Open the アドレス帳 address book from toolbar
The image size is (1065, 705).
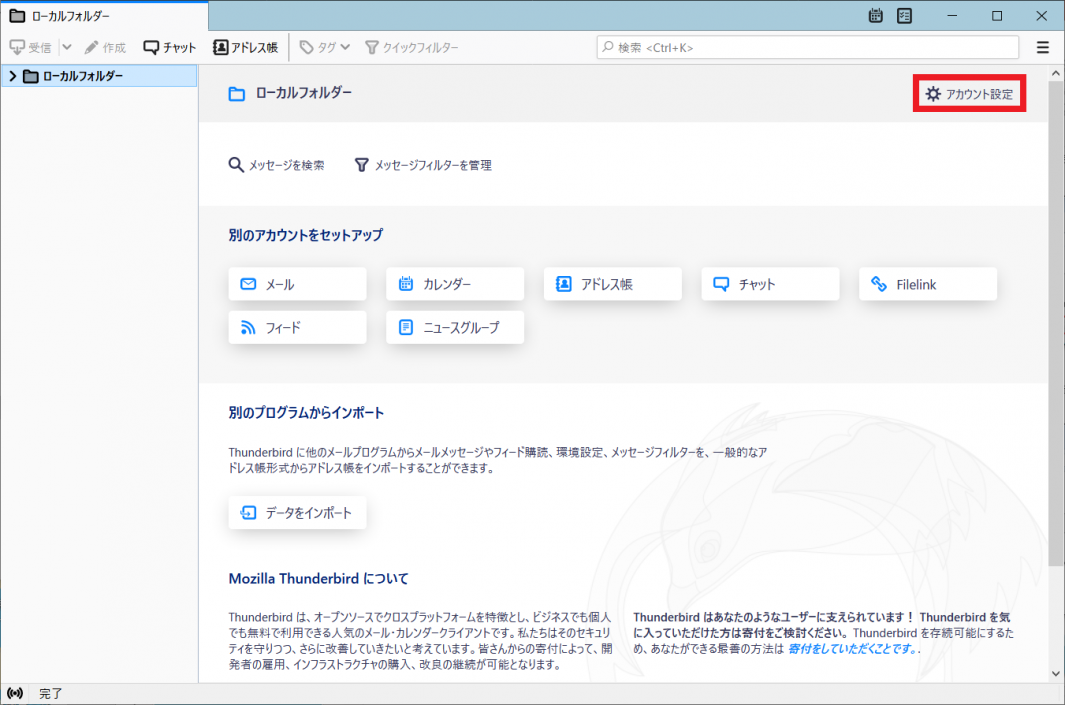coord(246,47)
